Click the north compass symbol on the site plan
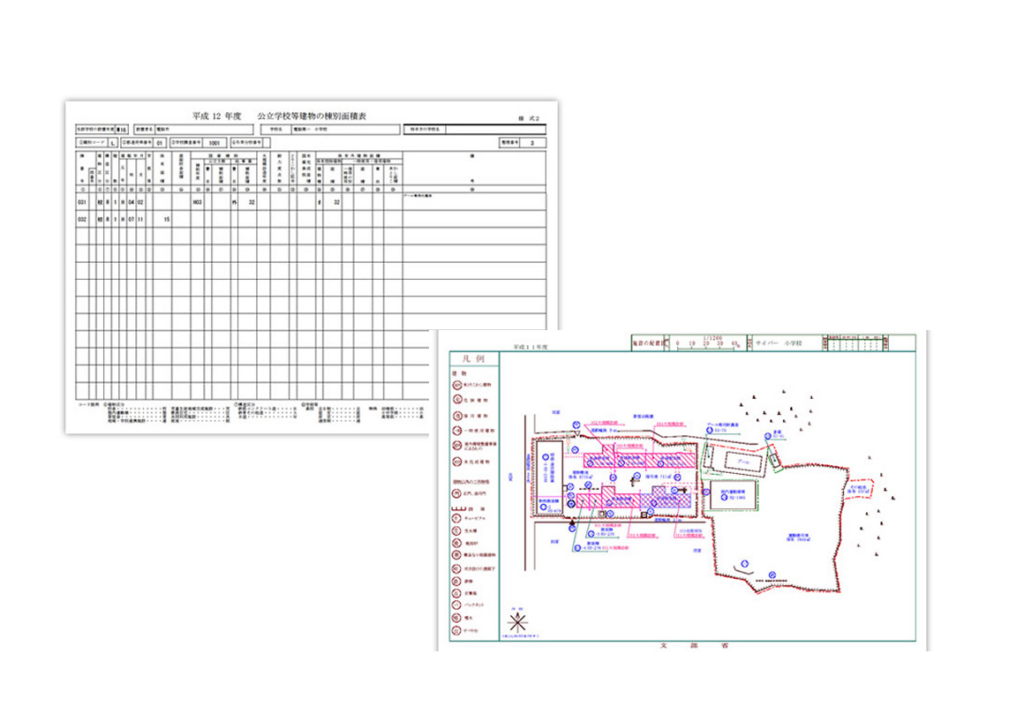 click(517, 621)
